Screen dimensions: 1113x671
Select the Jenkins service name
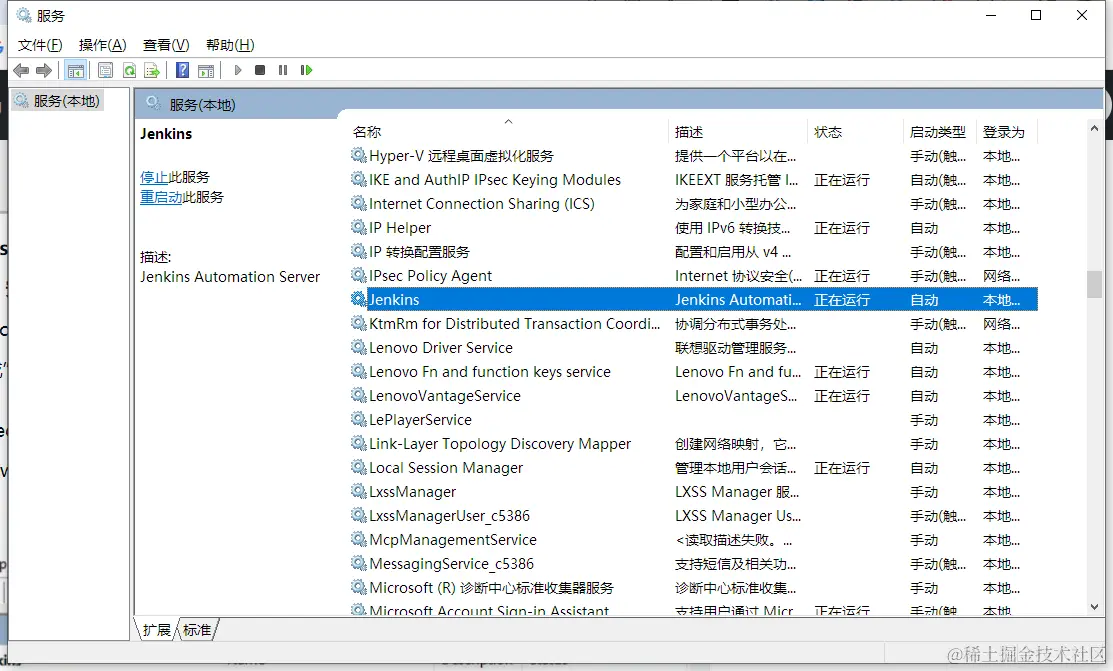click(x=394, y=300)
